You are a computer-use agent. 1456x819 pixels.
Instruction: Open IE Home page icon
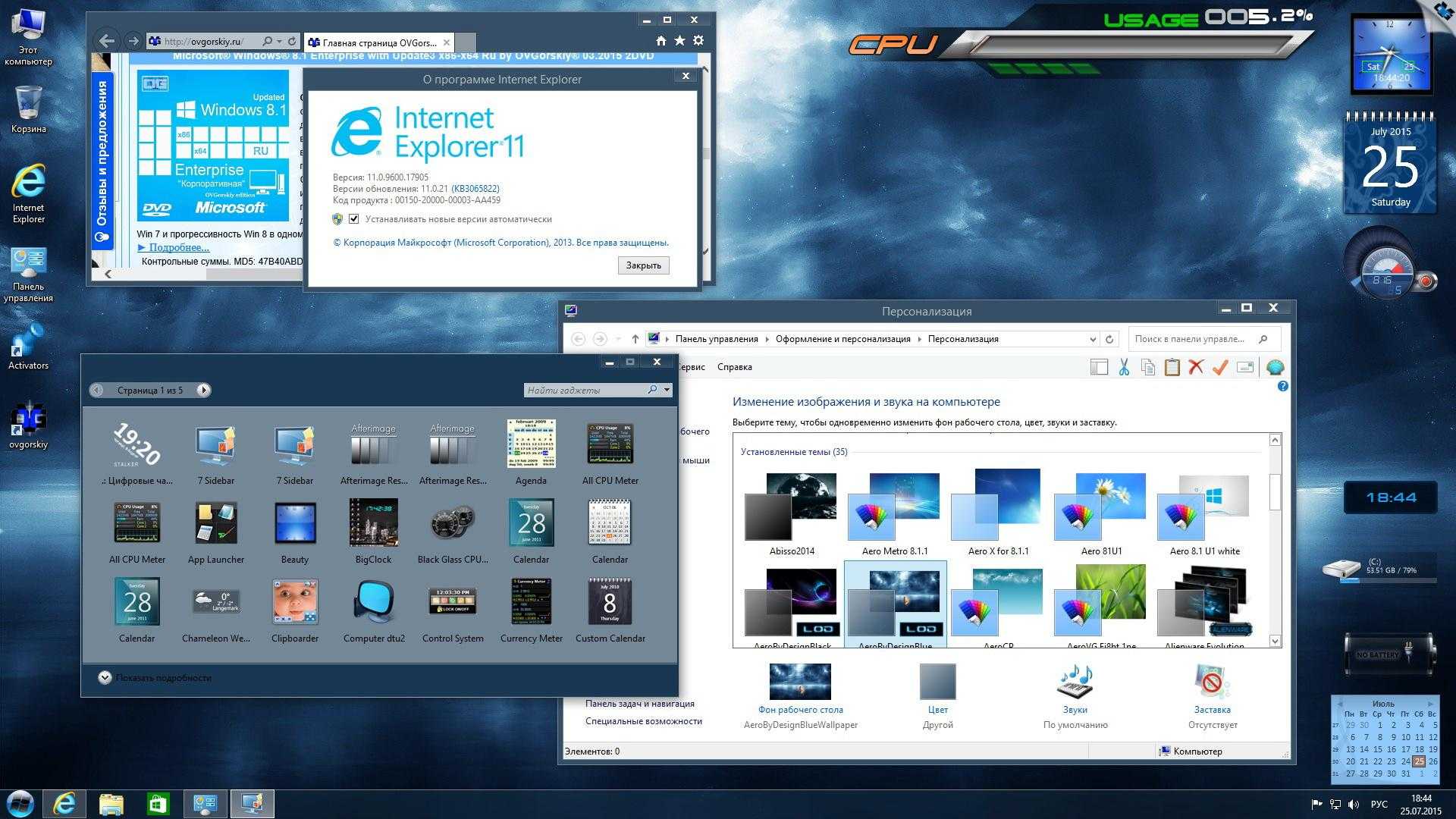pyautogui.click(x=661, y=41)
